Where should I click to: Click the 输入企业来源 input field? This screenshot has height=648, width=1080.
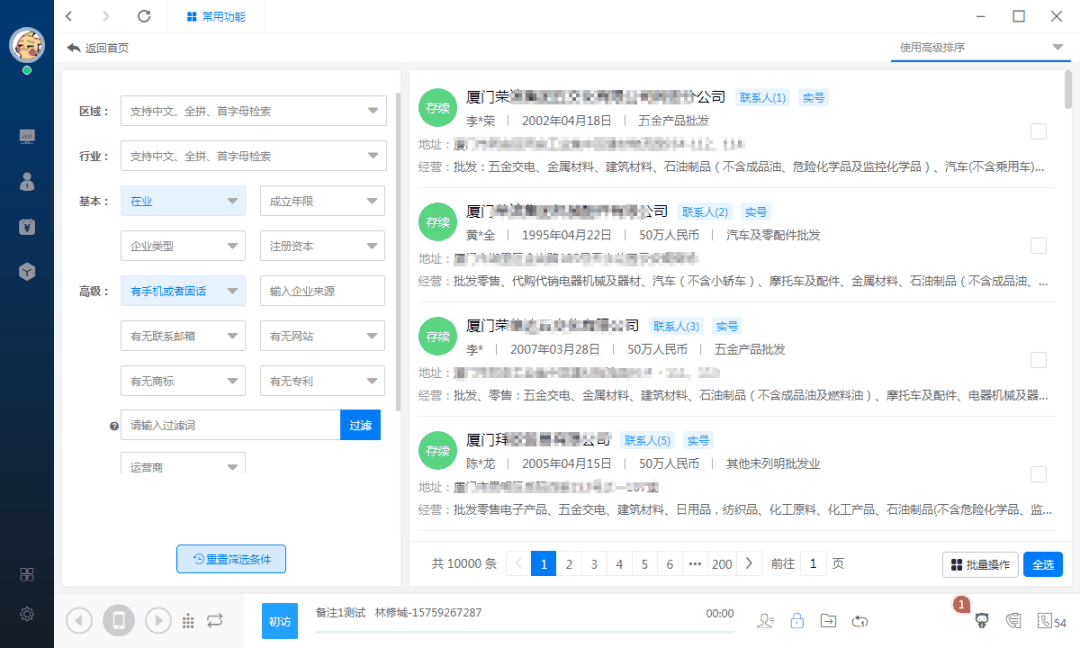pyautogui.click(x=322, y=291)
